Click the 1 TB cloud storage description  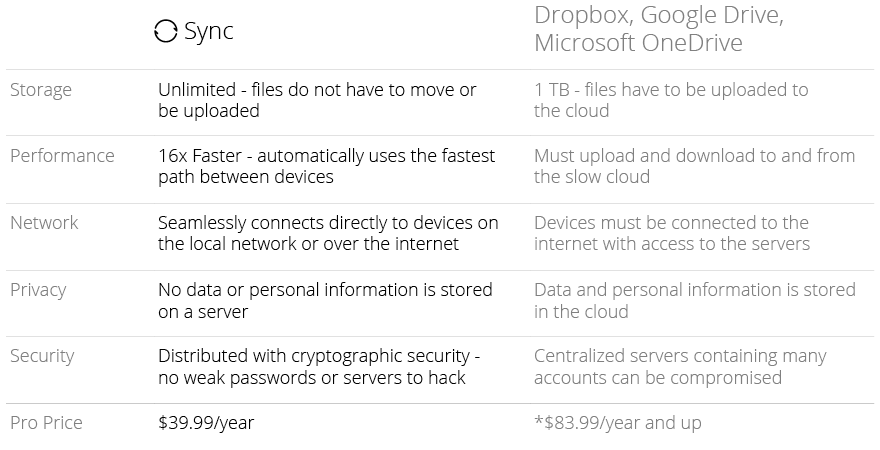point(671,100)
